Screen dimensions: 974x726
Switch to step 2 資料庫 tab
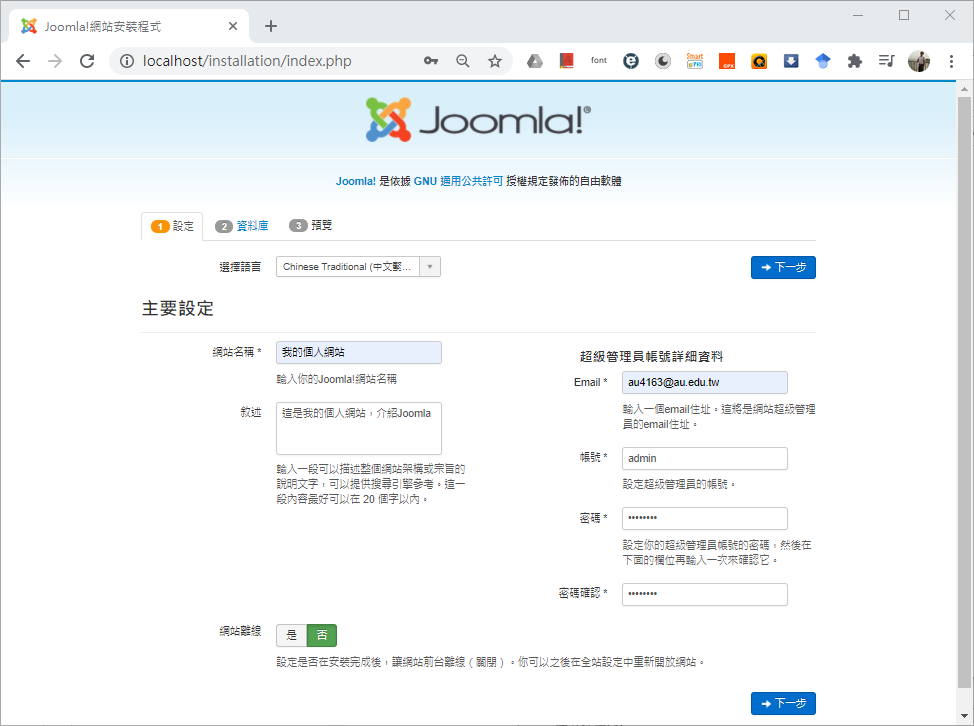tap(242, 226)
